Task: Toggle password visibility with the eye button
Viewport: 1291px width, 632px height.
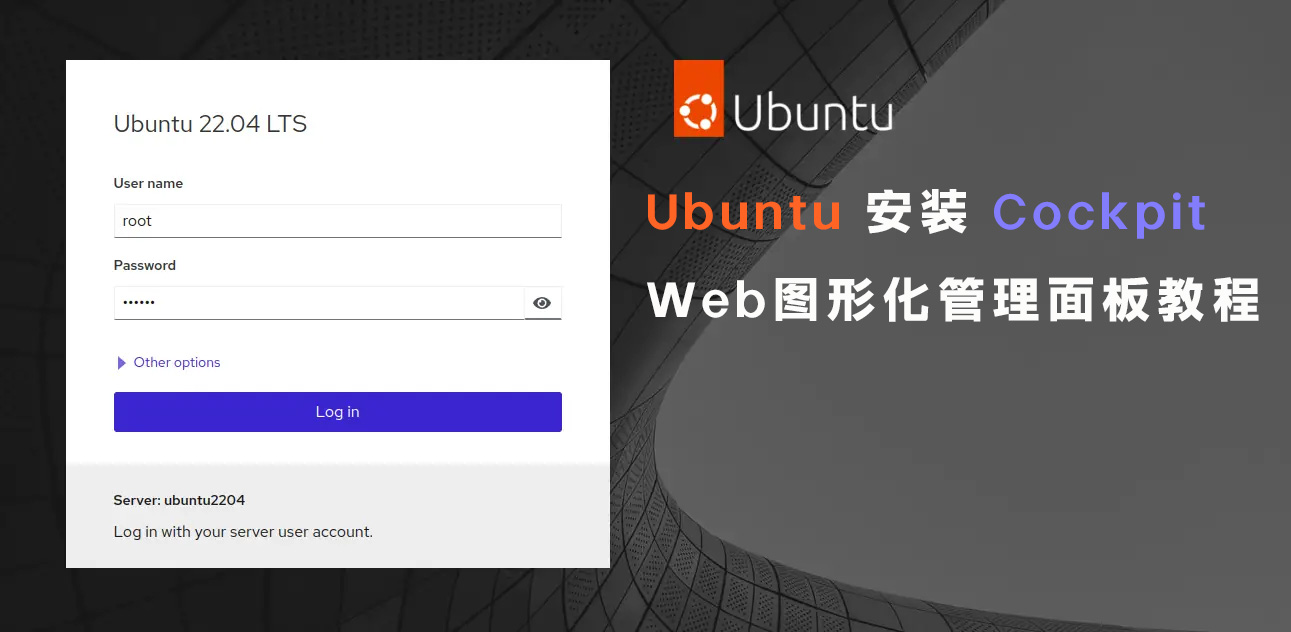Action: click(x=542, y=302)
